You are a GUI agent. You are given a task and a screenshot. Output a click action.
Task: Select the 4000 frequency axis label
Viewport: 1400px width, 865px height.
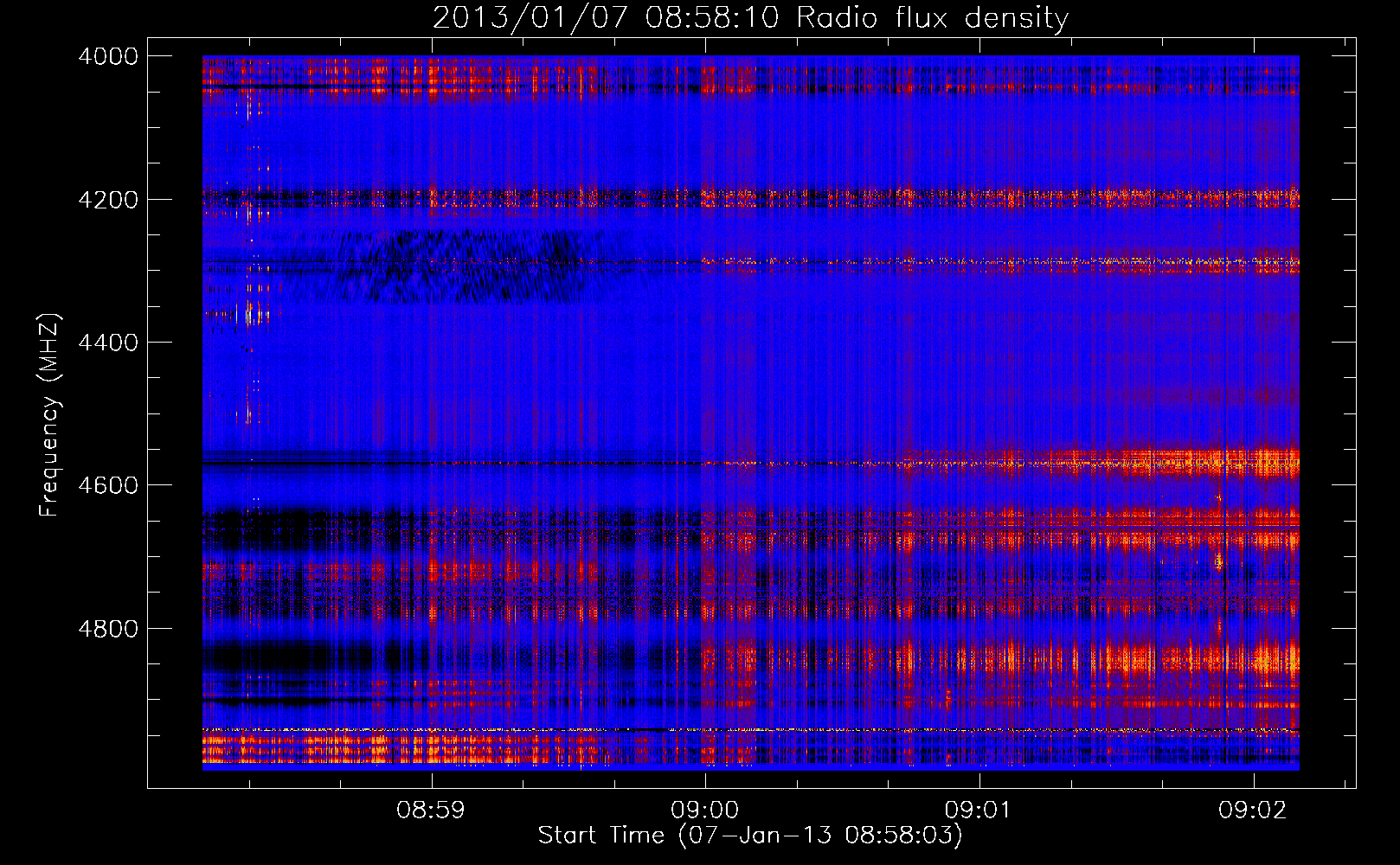click(x=108, y=56)
